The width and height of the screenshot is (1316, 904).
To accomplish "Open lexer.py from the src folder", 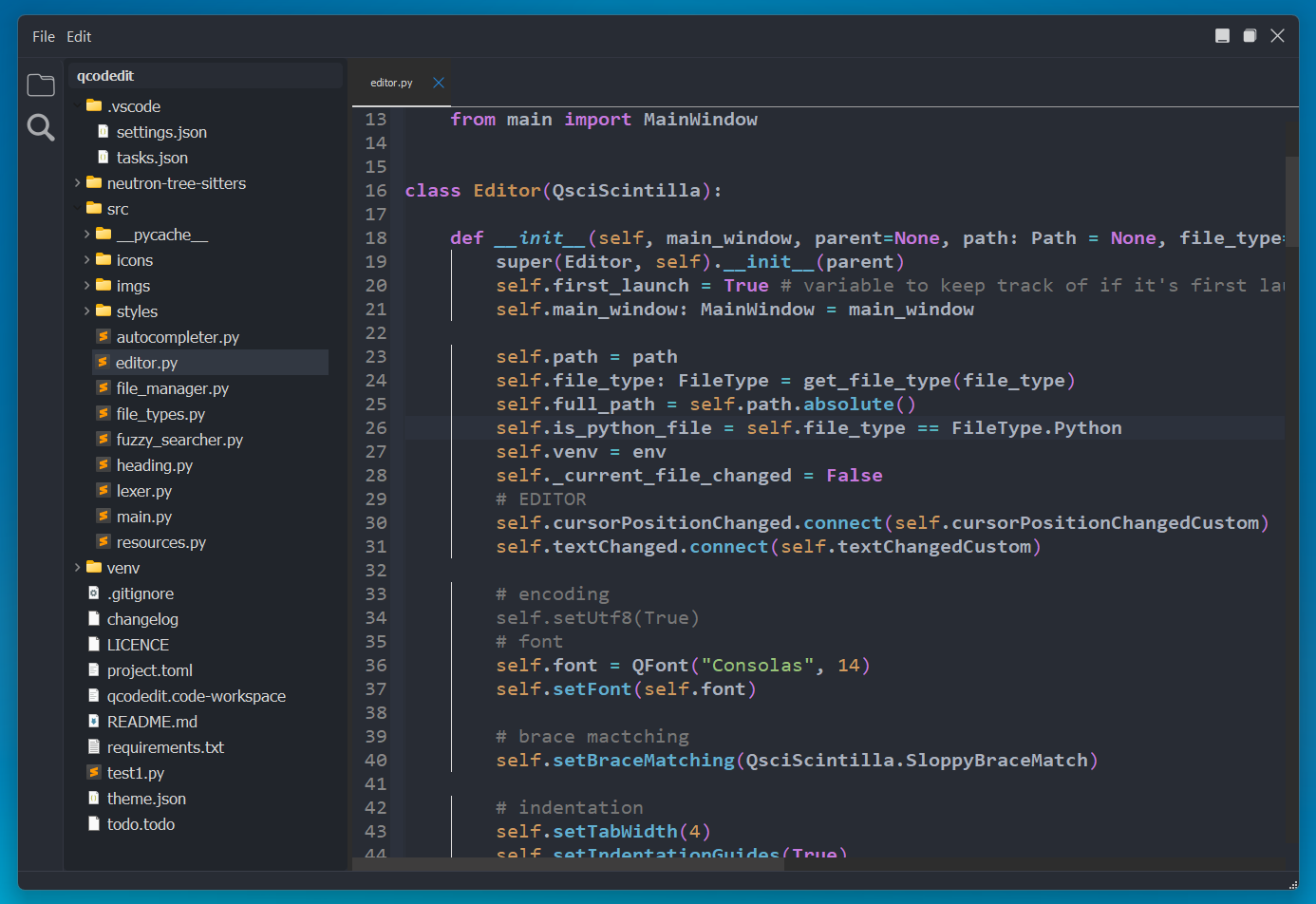I will (x=144, y=491).
